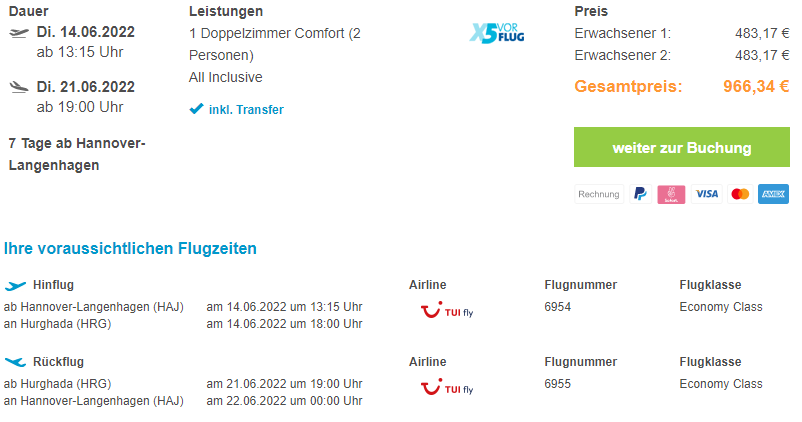Viewport: 802px width, 422px height.
Task: Click flight number 6954
Action: (558, 307)
